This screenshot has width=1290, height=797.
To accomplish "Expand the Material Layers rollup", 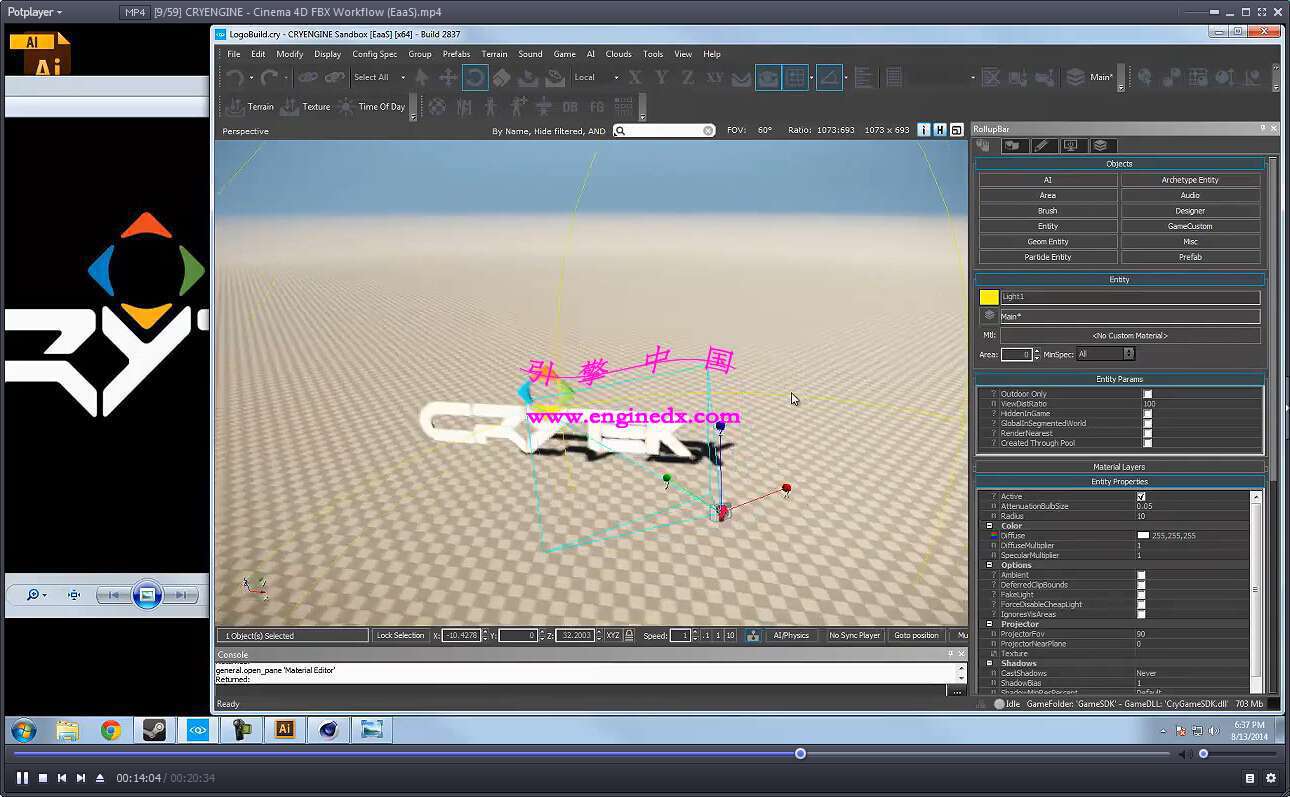I will [1119, 467].
